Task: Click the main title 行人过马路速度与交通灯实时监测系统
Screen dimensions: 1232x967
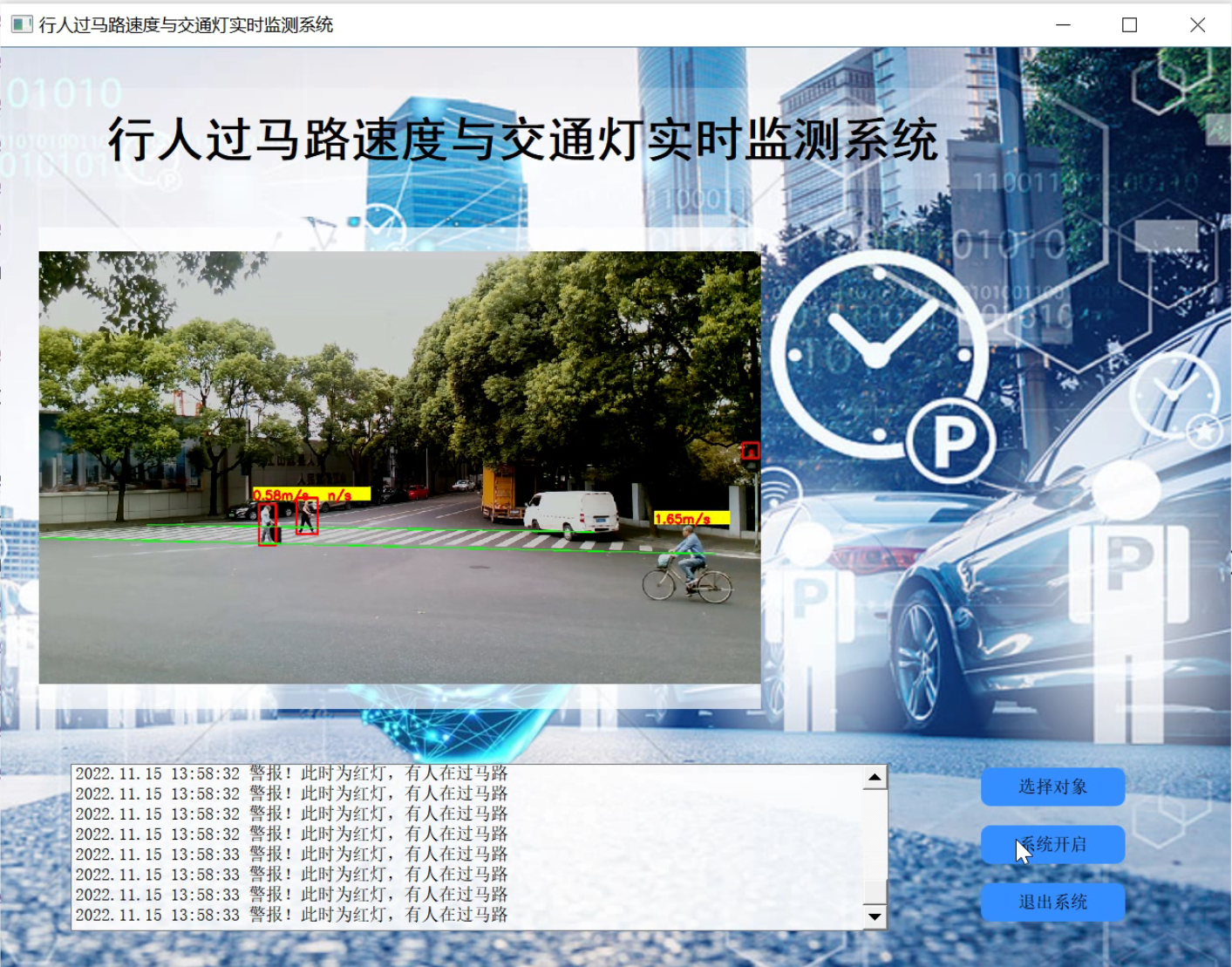Action: (522, 140)
